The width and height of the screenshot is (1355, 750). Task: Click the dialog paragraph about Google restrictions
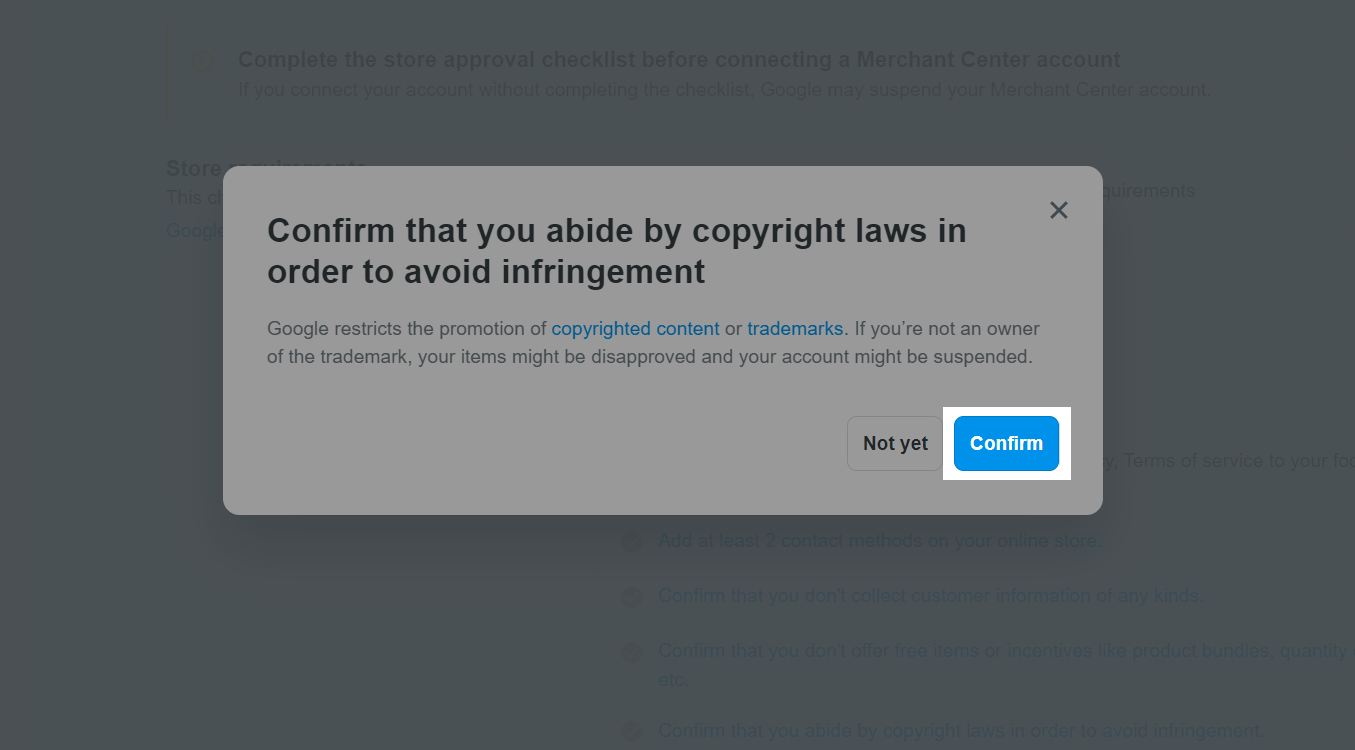click(653, 342)
